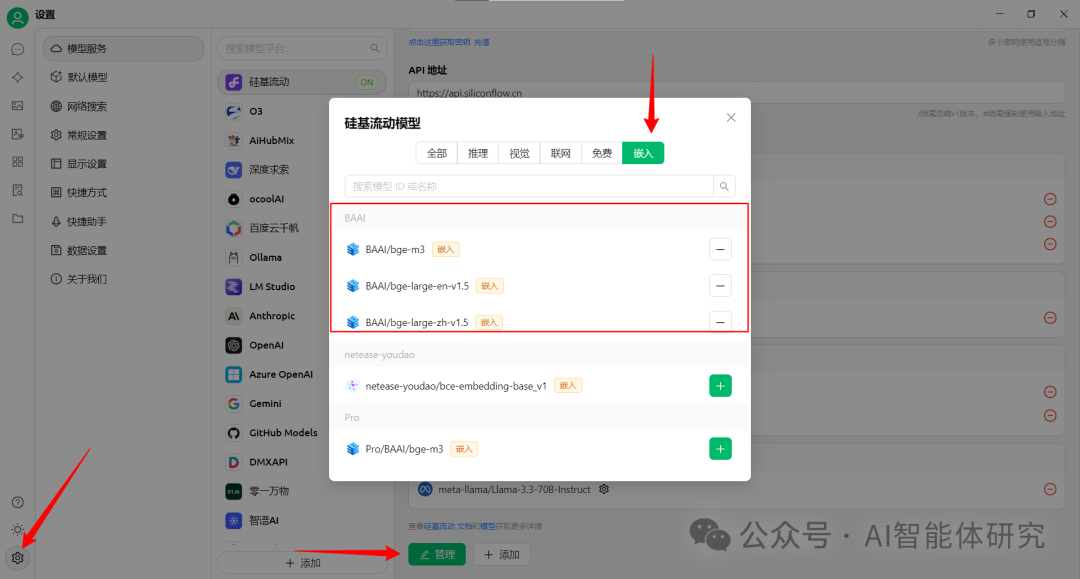
Task: Add netease-youdao/bce-embedding-base_v1 with plus button
Action: (720, 386)
